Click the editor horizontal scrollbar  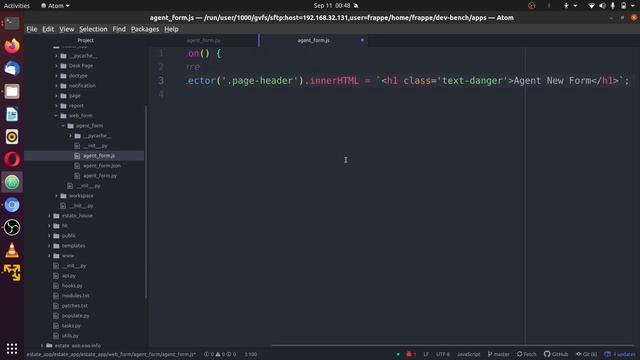452,345
